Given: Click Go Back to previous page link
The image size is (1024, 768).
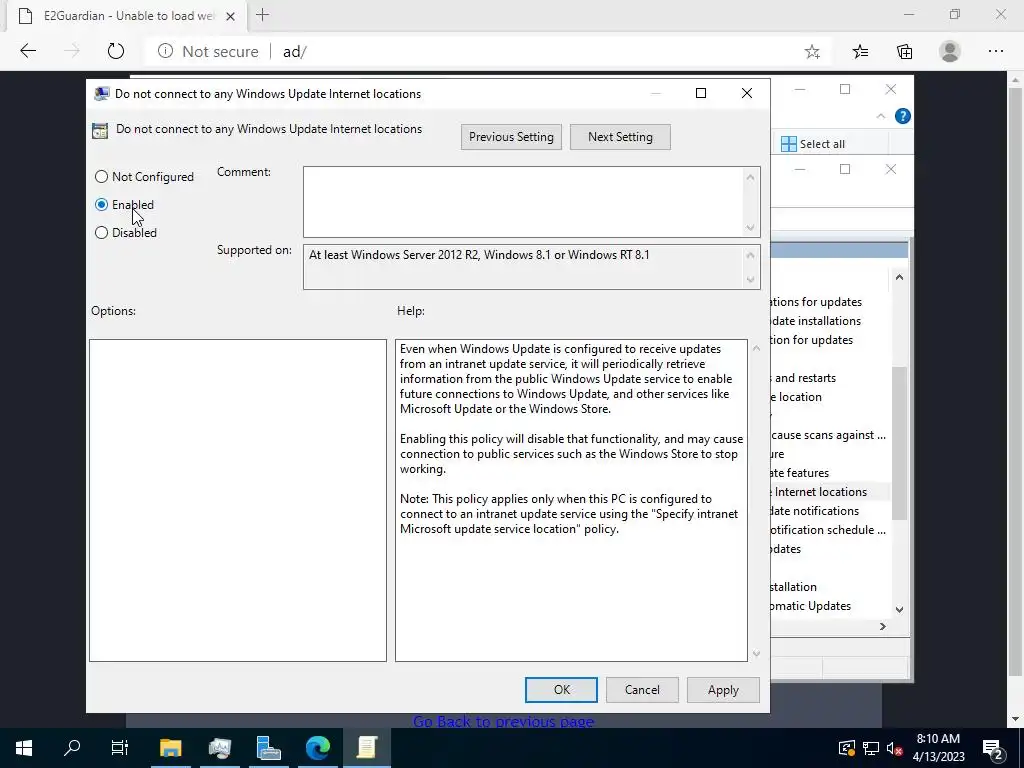Looking at the screenshot, I should point(503,721).
